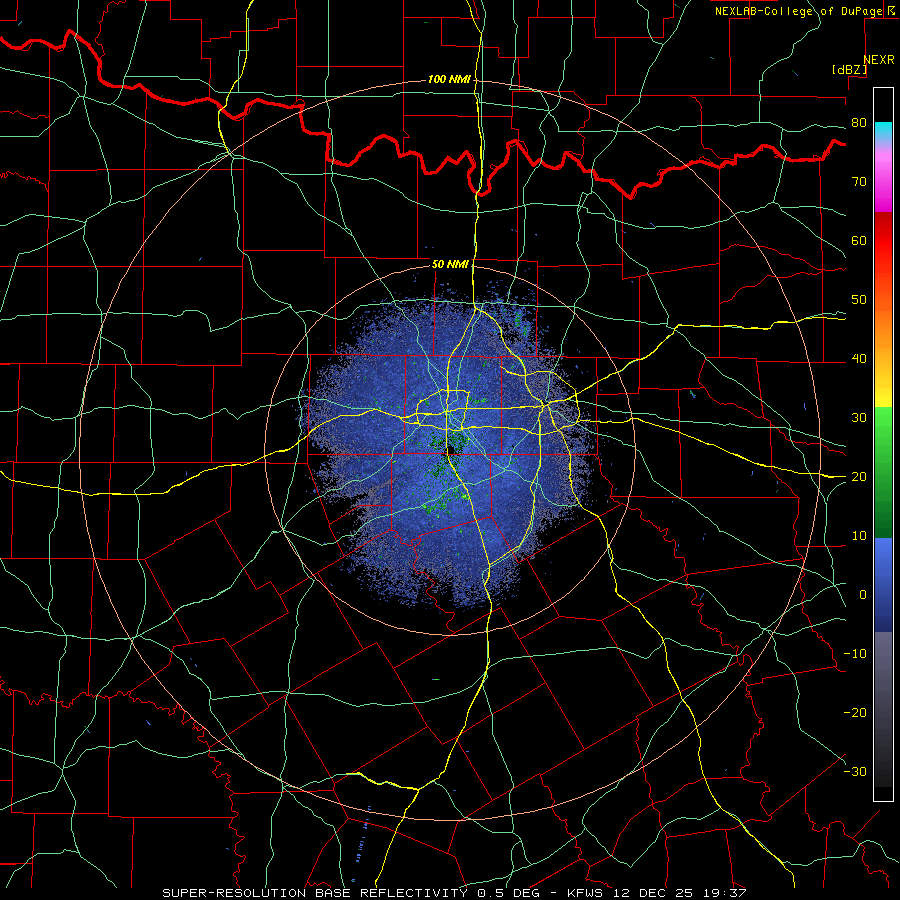Pick the blue band of the color bar
Viewport: 900px width, 900px height.
tap(883, 584)
